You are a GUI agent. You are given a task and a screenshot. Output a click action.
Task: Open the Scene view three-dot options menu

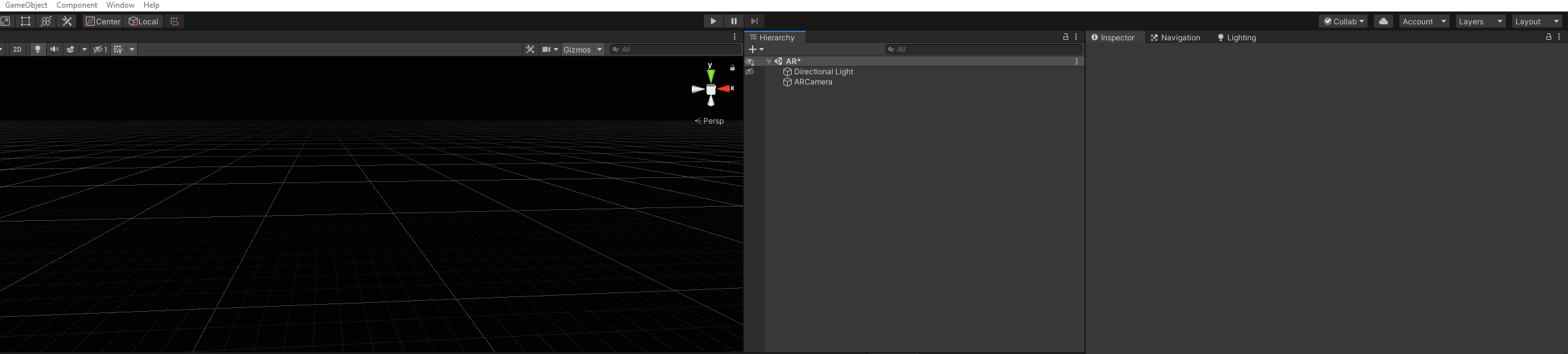point(735,37)
